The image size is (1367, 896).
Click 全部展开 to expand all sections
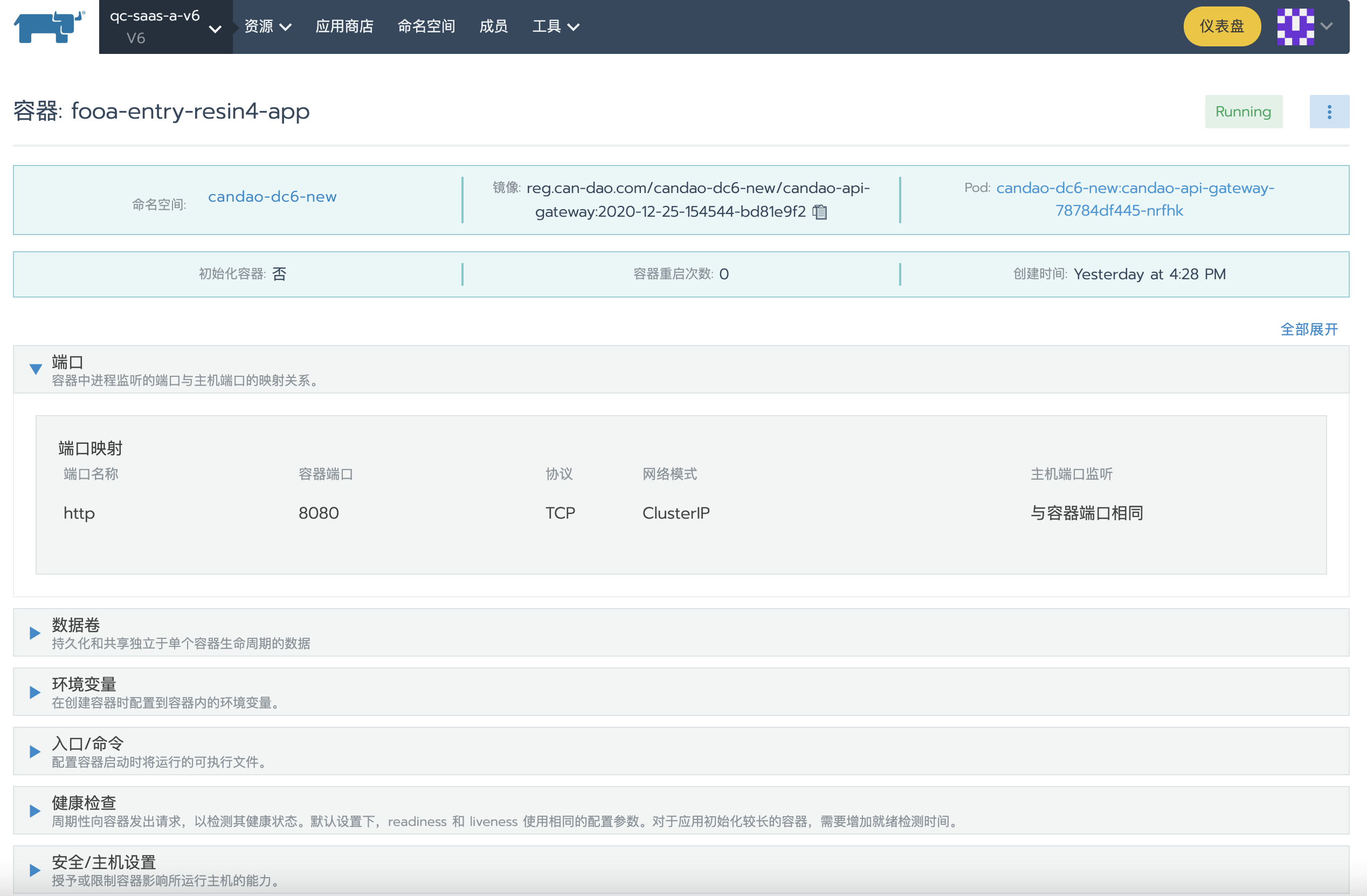[x=1308, y=329]
